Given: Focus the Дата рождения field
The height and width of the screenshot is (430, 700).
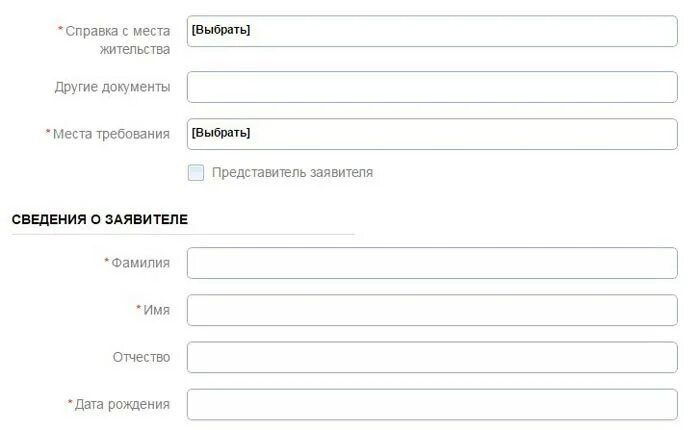Looking at the screenshot, I should tap(432, 404).
